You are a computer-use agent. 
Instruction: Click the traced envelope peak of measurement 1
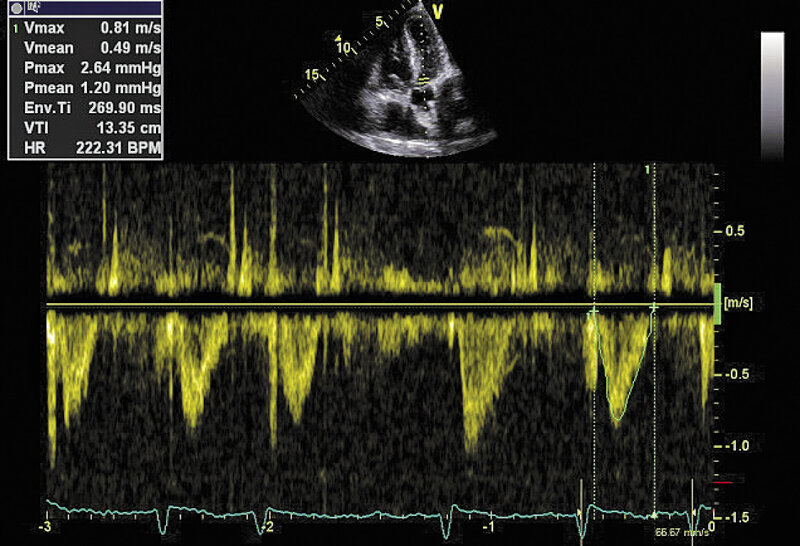(x=617, y=419)
